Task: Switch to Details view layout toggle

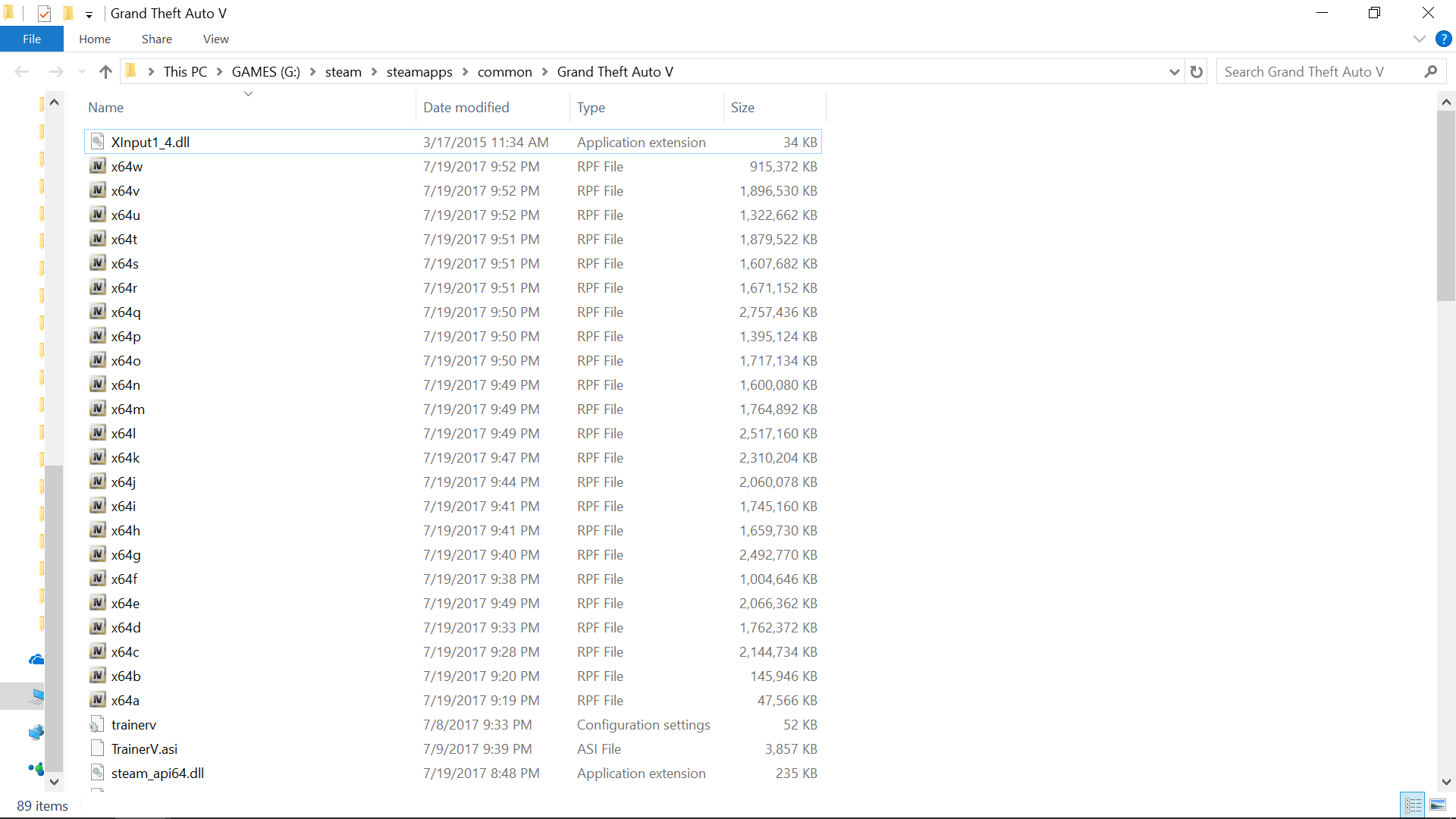Action: pyautogui.click(x=1413, y=805)
